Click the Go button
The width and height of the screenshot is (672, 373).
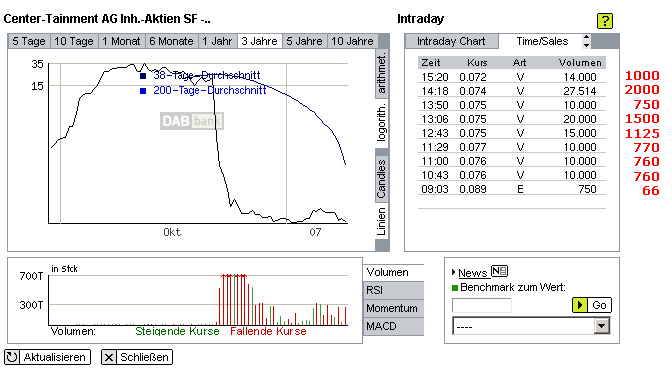[599, 305]
